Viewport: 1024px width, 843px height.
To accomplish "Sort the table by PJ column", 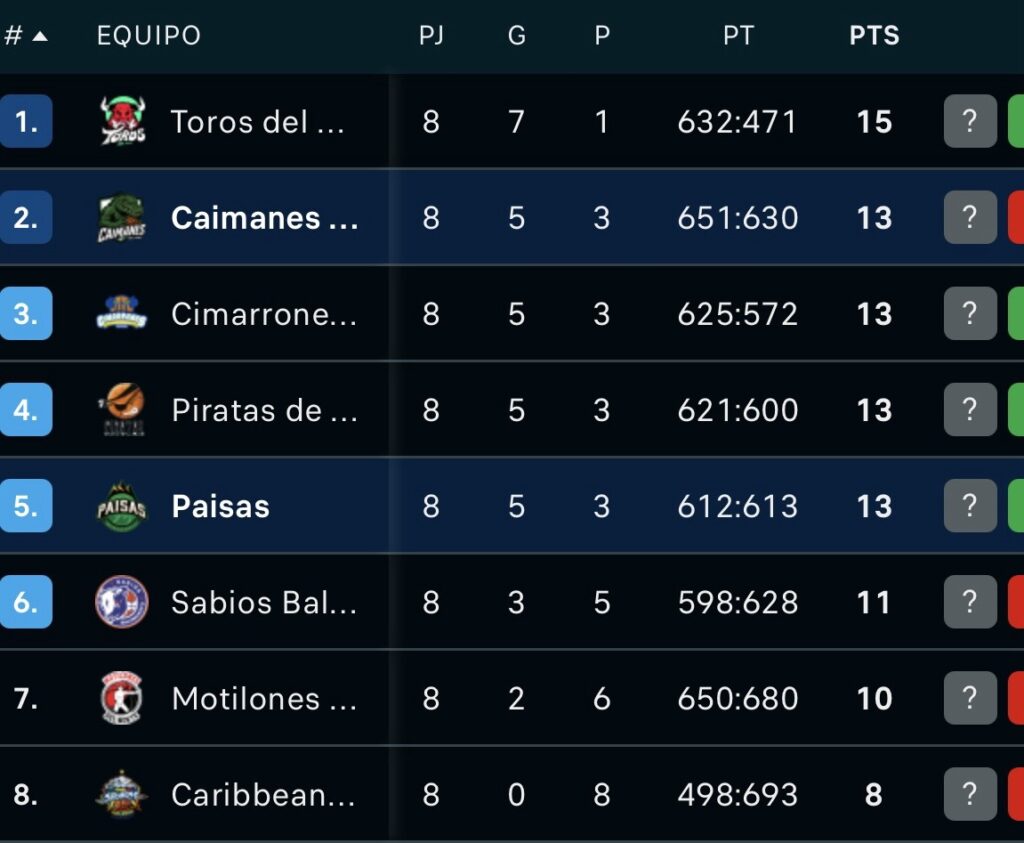I will click(x=431, y=36).
